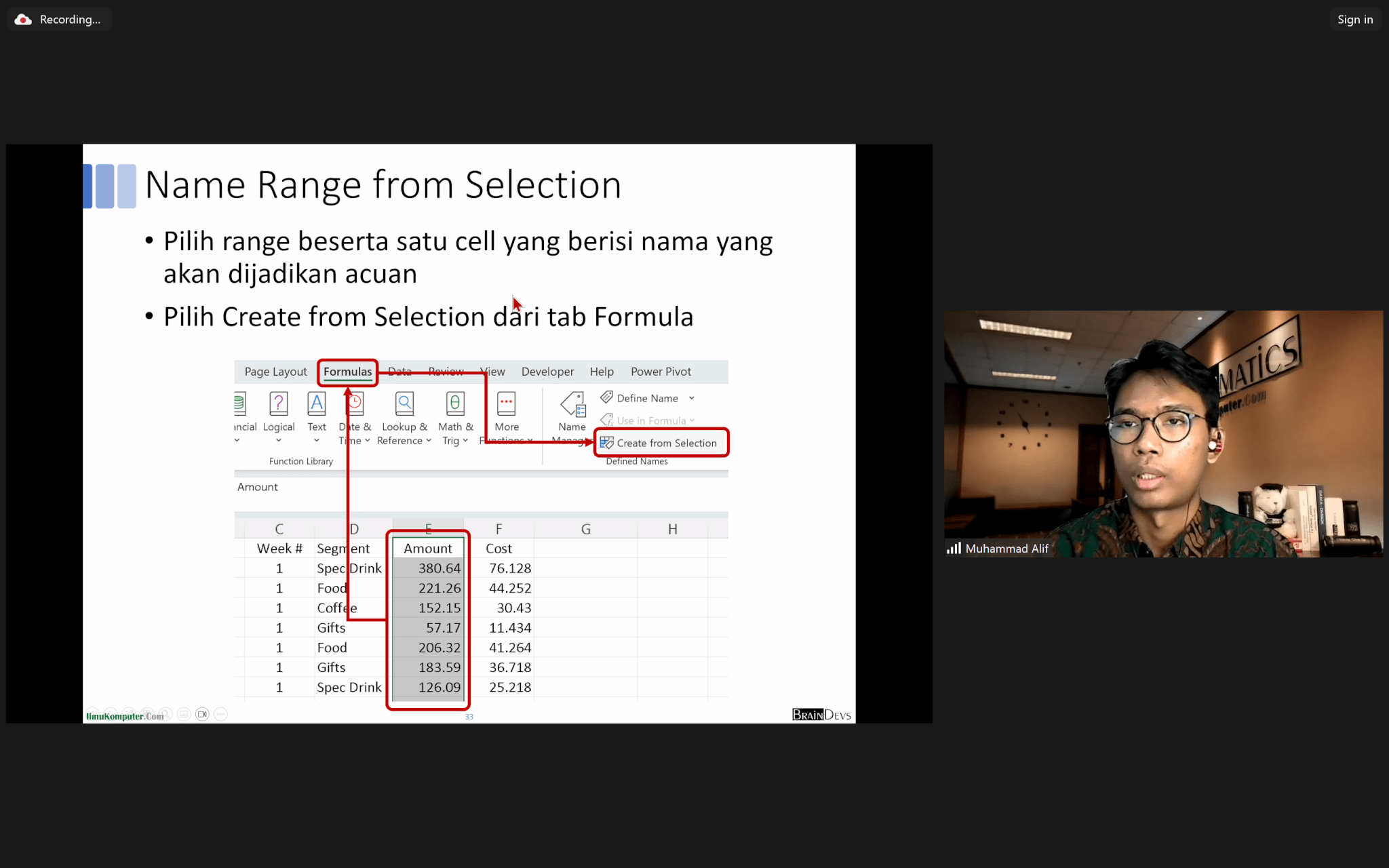This screenshot has width=1389, height=868.
Task: Click the Text functions icon
Action: pyautogui.click(x=316, y=403)
